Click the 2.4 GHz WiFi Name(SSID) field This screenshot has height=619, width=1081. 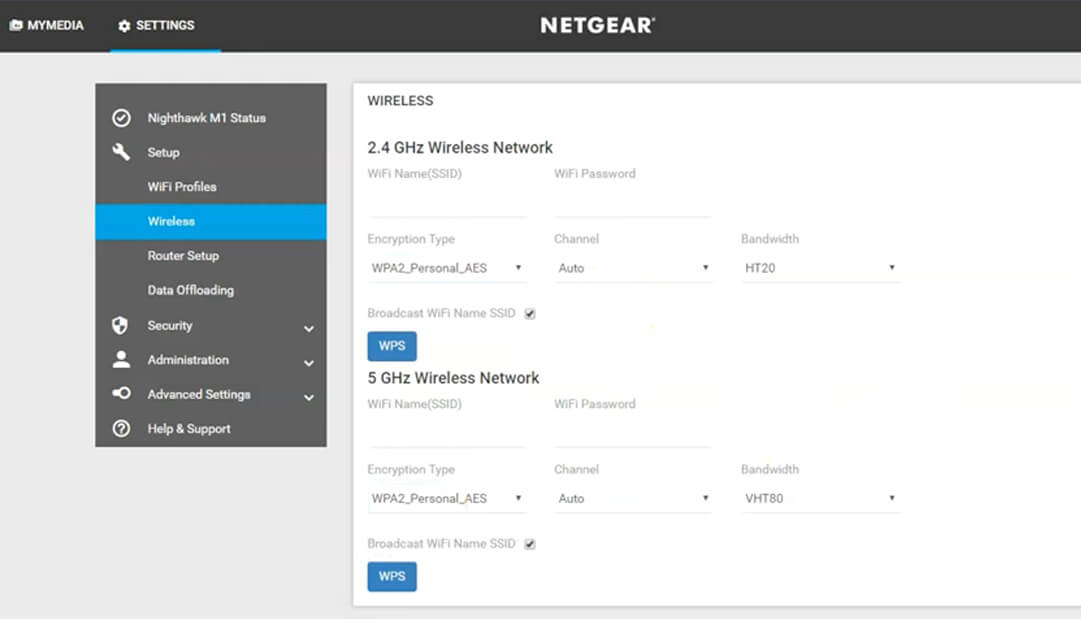(446, 203)
